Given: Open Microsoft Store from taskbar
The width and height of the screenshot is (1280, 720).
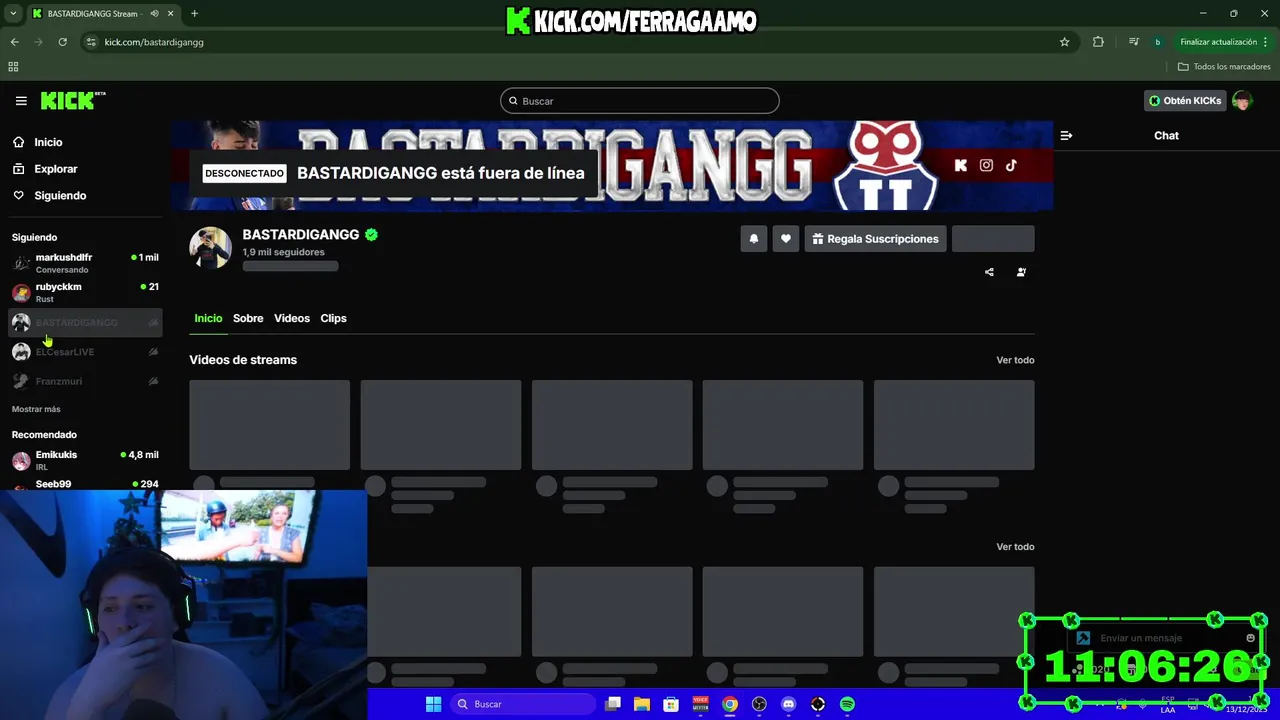Looking at the screenshot, I should pyautogui.click(x=671, y=704).
